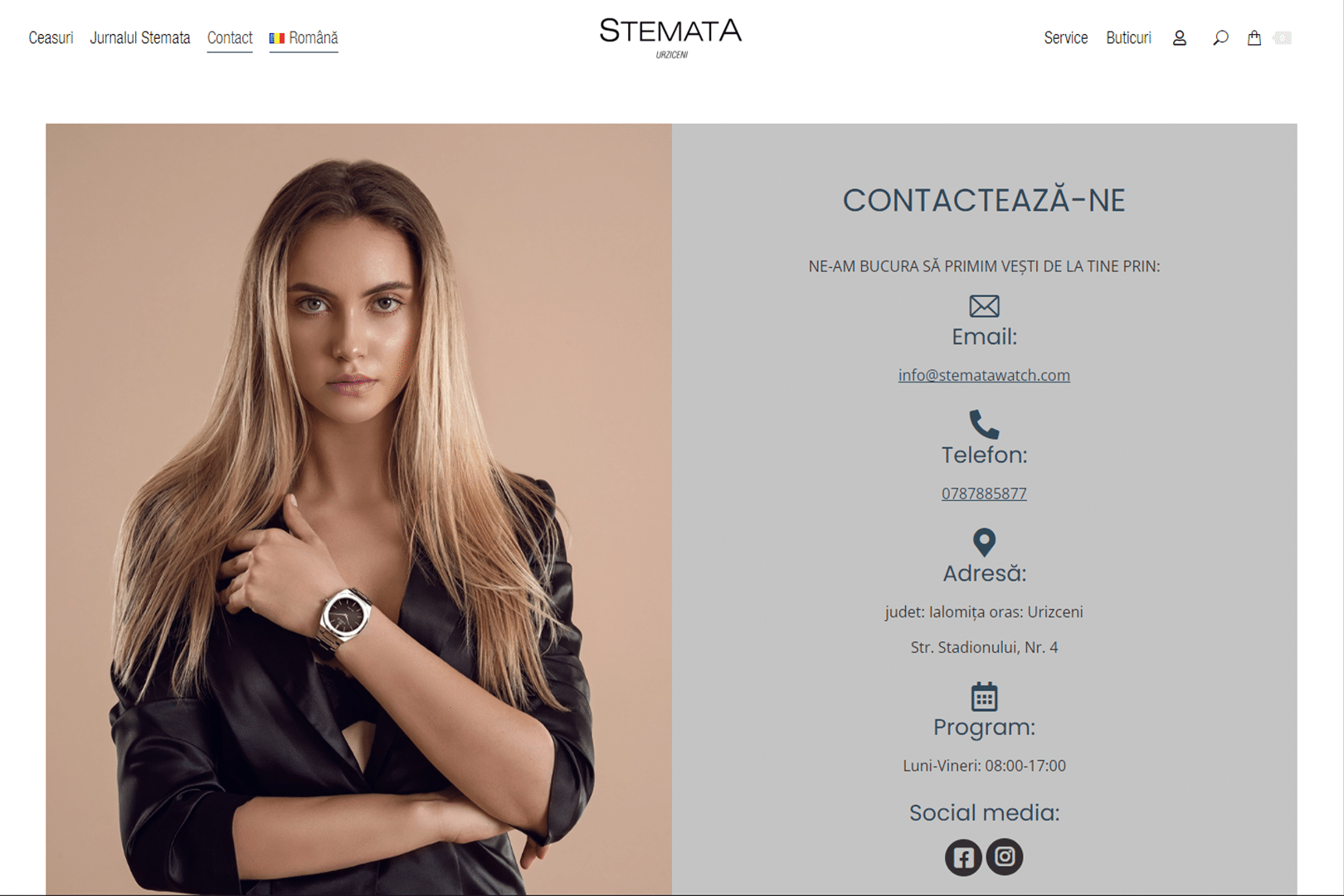Open the Service page
The image size is (1344, 896).
pos(1066,38)
